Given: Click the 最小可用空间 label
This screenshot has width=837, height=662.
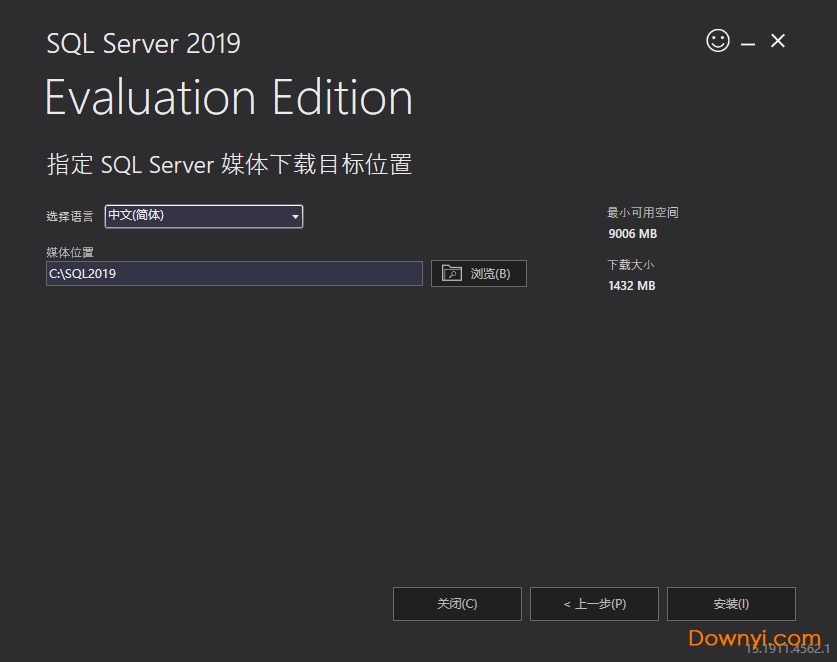Looking at the screenshot, I should pos(642,213).
